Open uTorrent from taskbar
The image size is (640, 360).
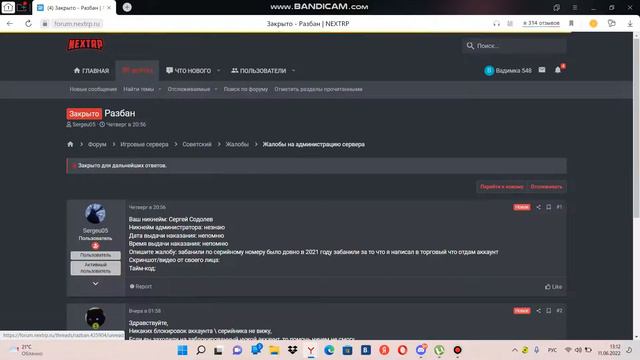[439, 350]
